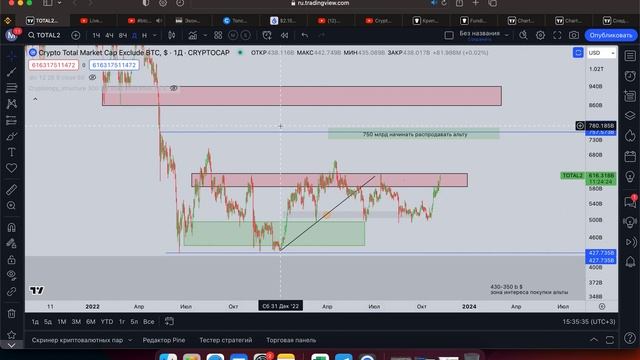This screenshot has width=640, height=360.
Task: Select the trend line drawing tool
Action: (11, 72)
